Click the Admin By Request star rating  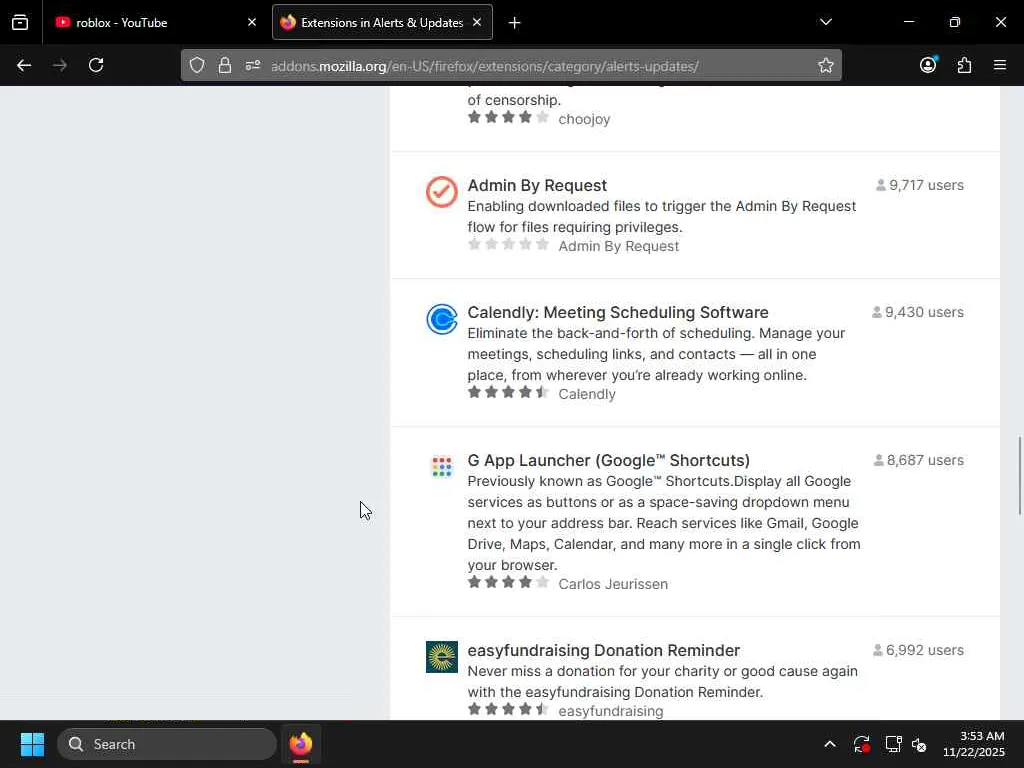tap(508, 245)
